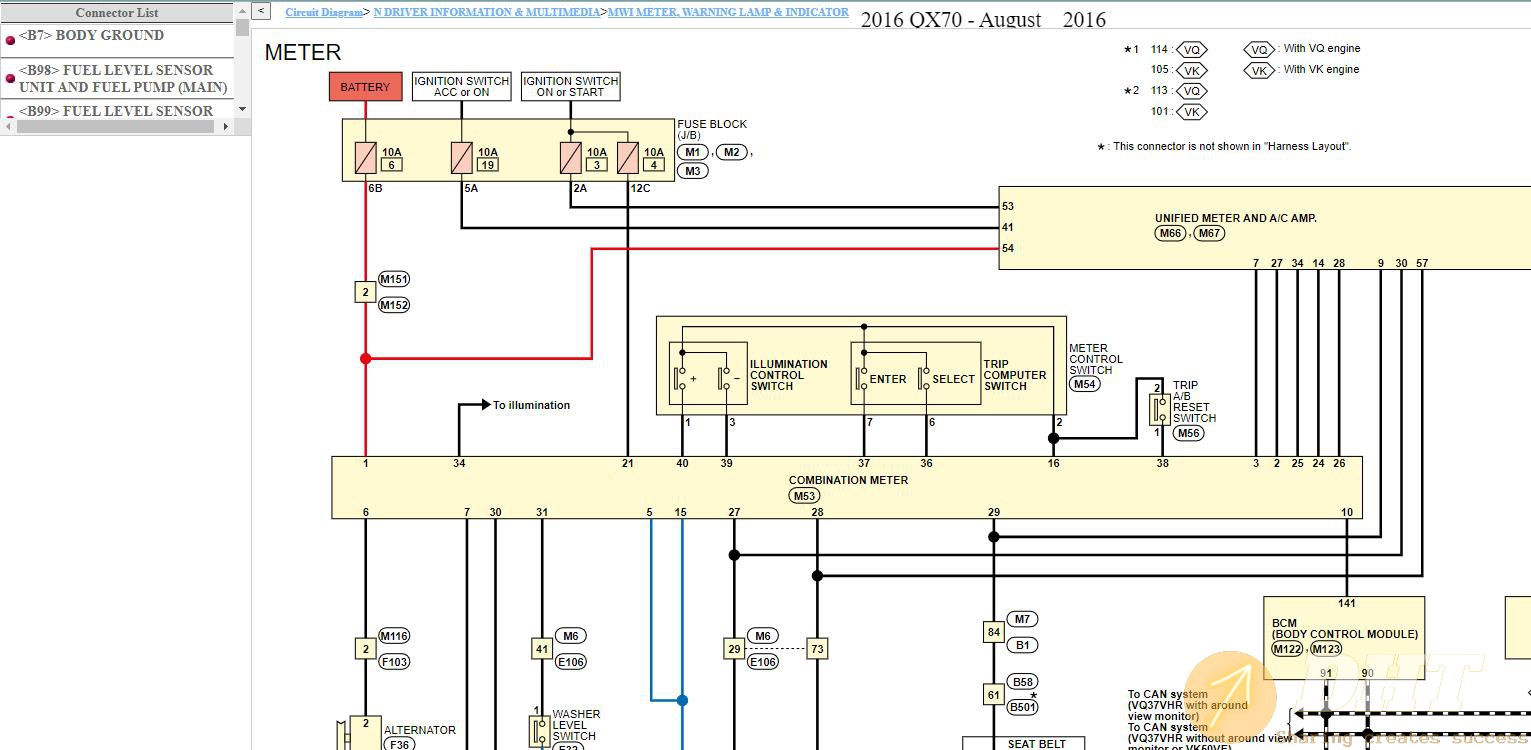Open the B501 connector label
This screenshot has height=750, width=1531.
point(1022,707)
